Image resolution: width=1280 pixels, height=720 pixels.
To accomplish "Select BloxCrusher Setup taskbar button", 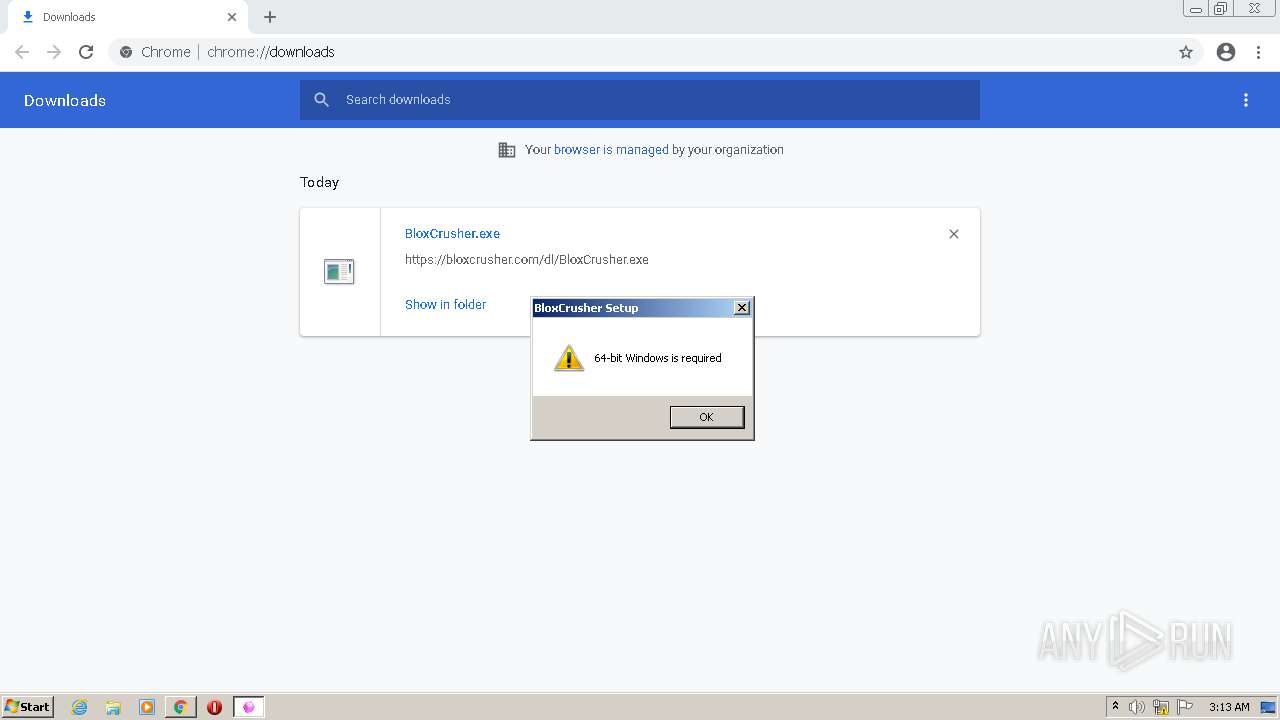I will (248, 707).
